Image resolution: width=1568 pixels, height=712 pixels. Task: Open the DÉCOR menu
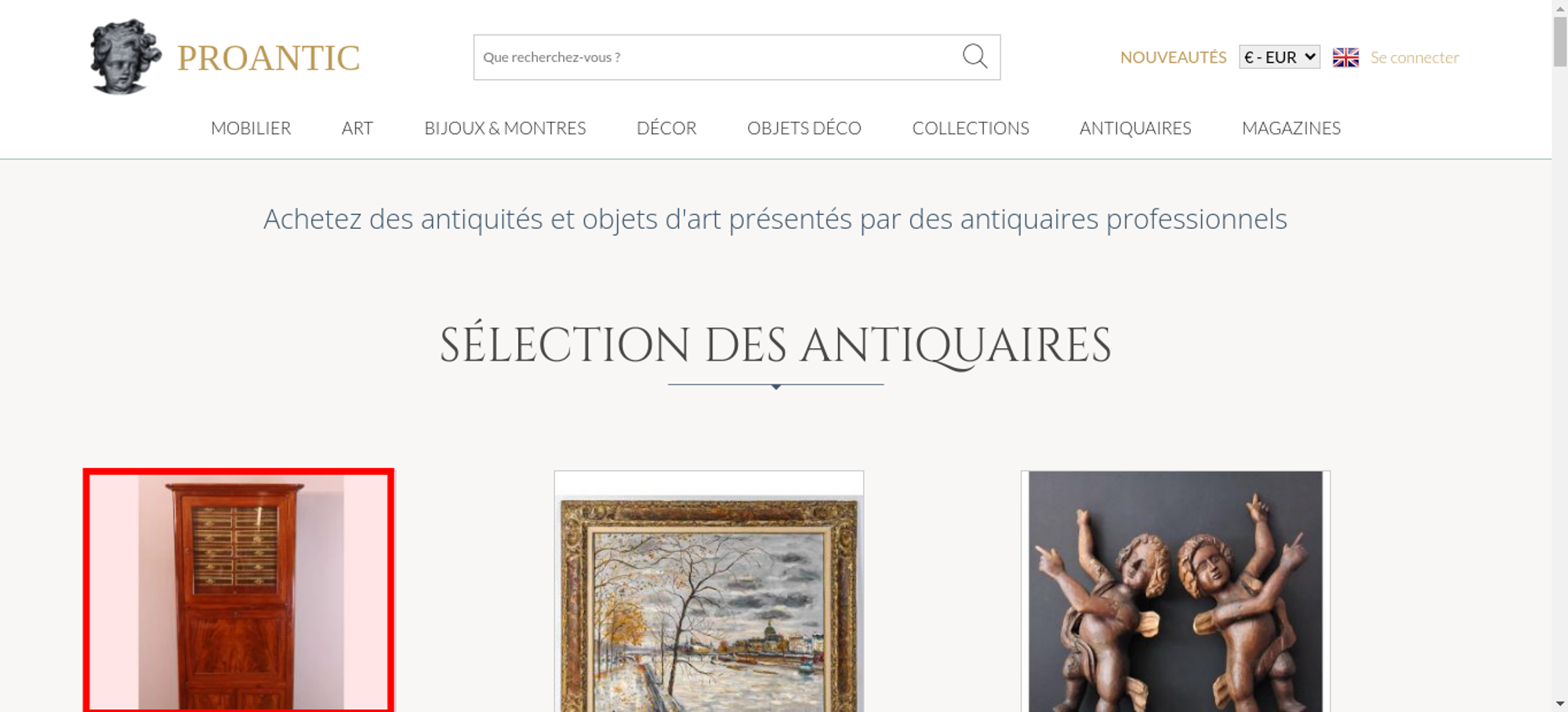[666, 128]
